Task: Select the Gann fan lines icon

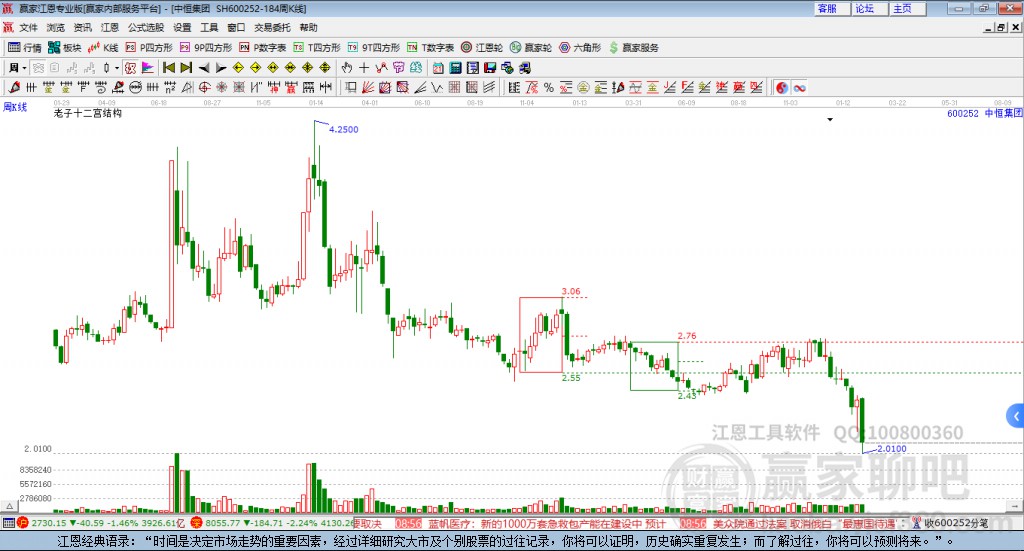Action: point(368,87)
